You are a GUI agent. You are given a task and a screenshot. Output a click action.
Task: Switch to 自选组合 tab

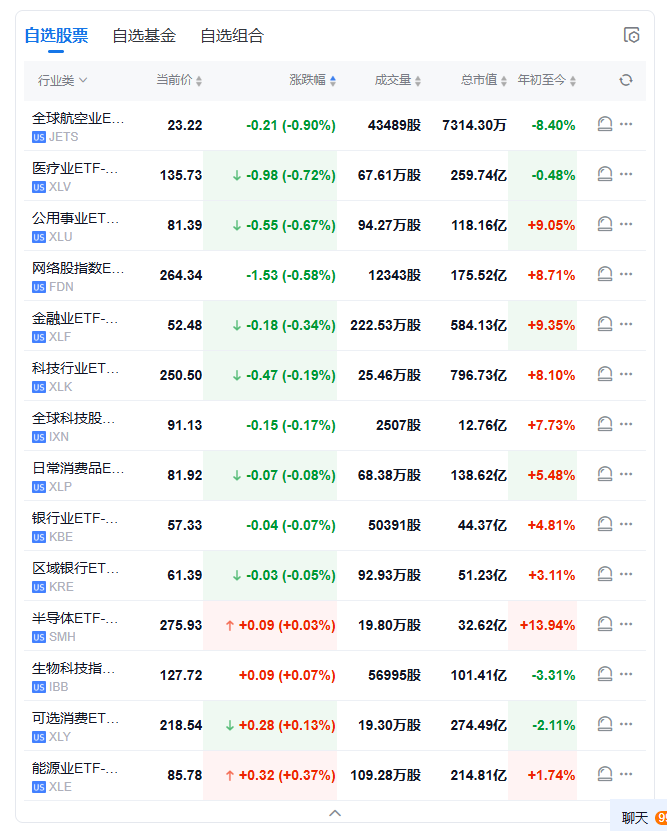pos(232,36)
